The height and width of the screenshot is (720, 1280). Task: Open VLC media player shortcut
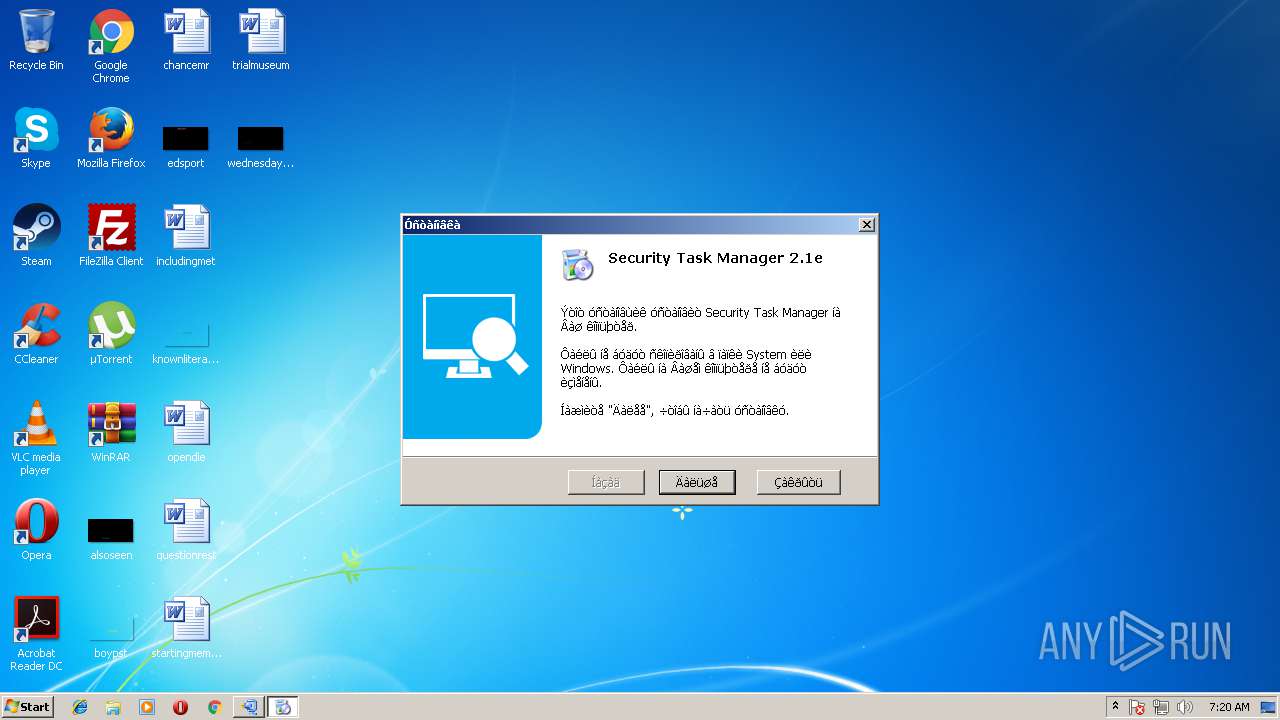click(x=36, y=438)
